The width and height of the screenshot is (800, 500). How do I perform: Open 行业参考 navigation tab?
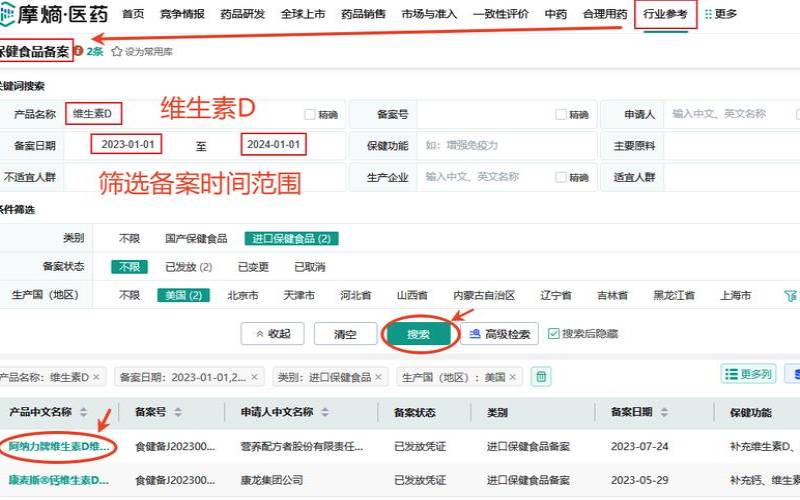(x=665, y=14)
